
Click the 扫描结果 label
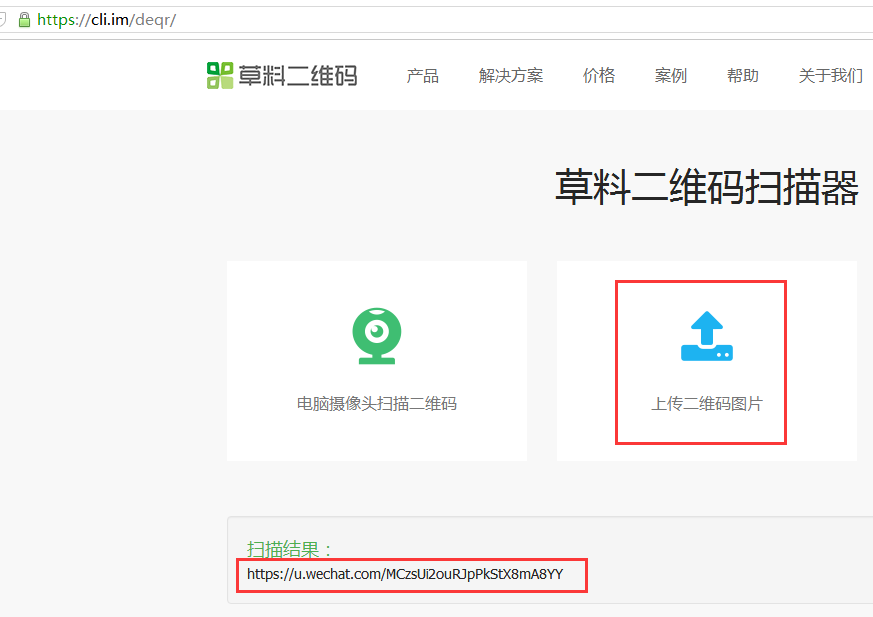pyautogui.click(x=289, y=550)
